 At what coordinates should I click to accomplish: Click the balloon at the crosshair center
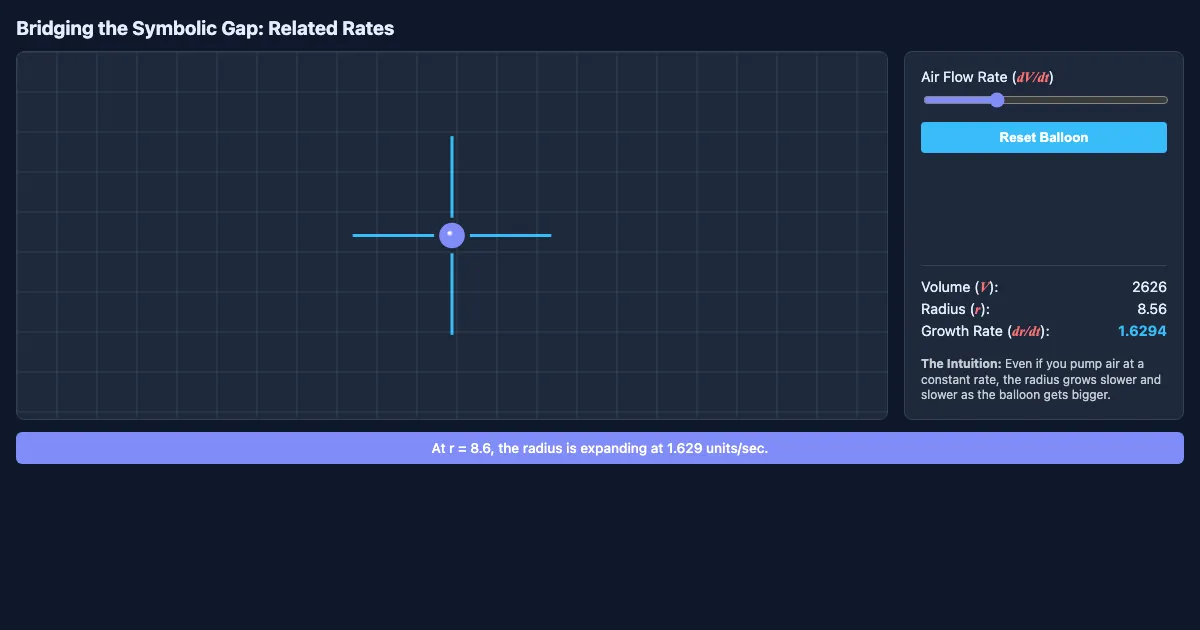coord(452,235)
